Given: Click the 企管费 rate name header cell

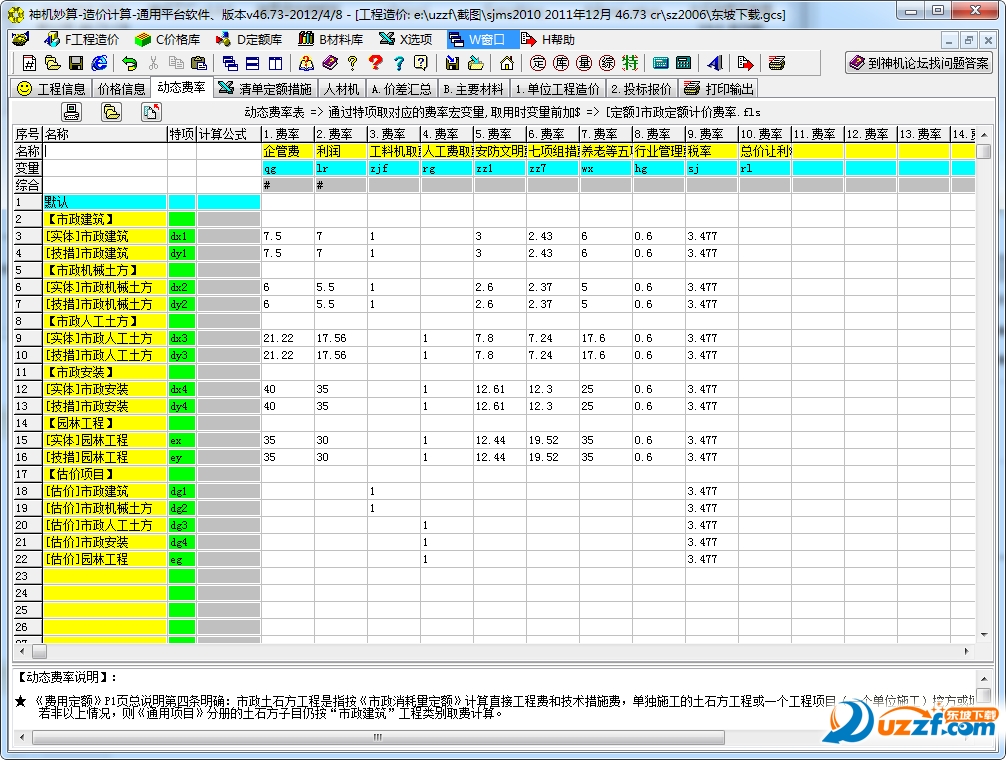Looking at the screenshot, I should click(287, 151).
